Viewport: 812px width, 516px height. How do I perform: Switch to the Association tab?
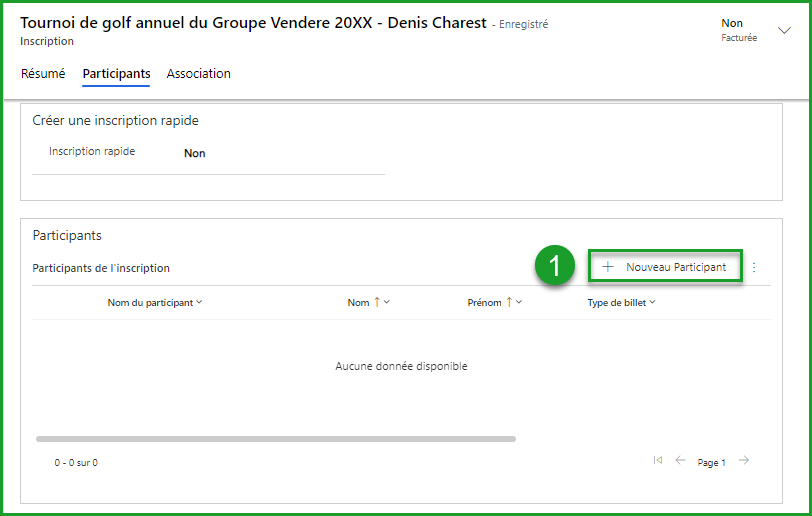click(x=198, y=74)
